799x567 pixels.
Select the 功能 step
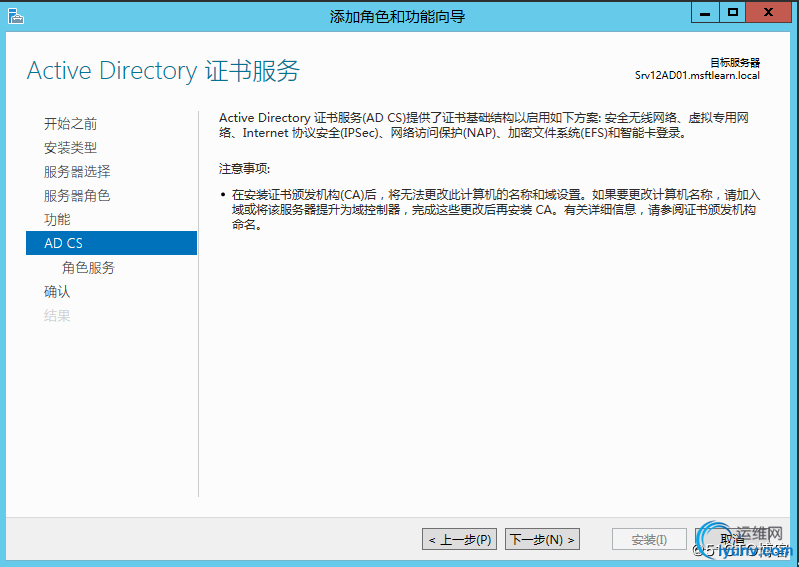(57, 220)
